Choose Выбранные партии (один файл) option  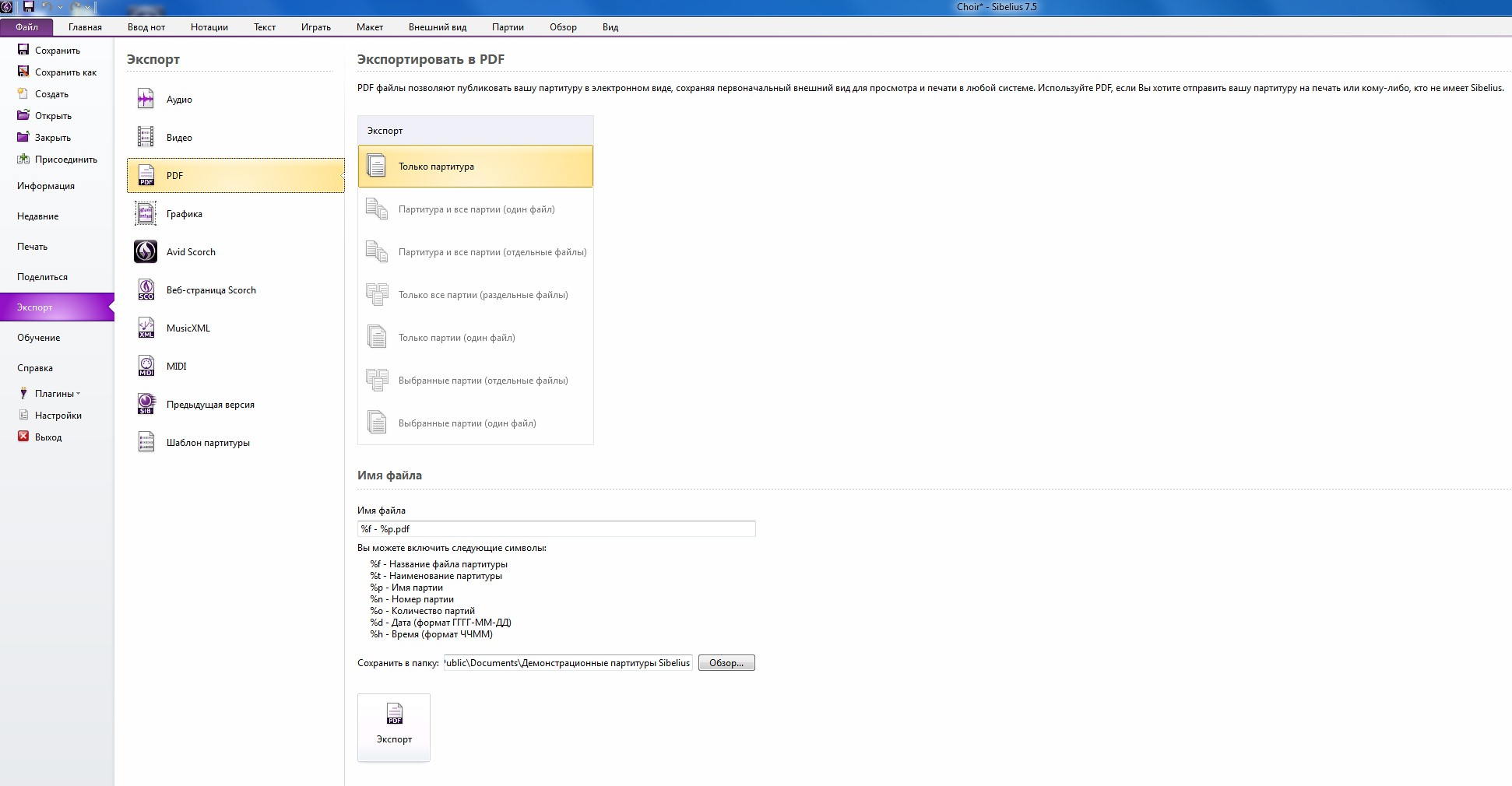coord(476,423)
